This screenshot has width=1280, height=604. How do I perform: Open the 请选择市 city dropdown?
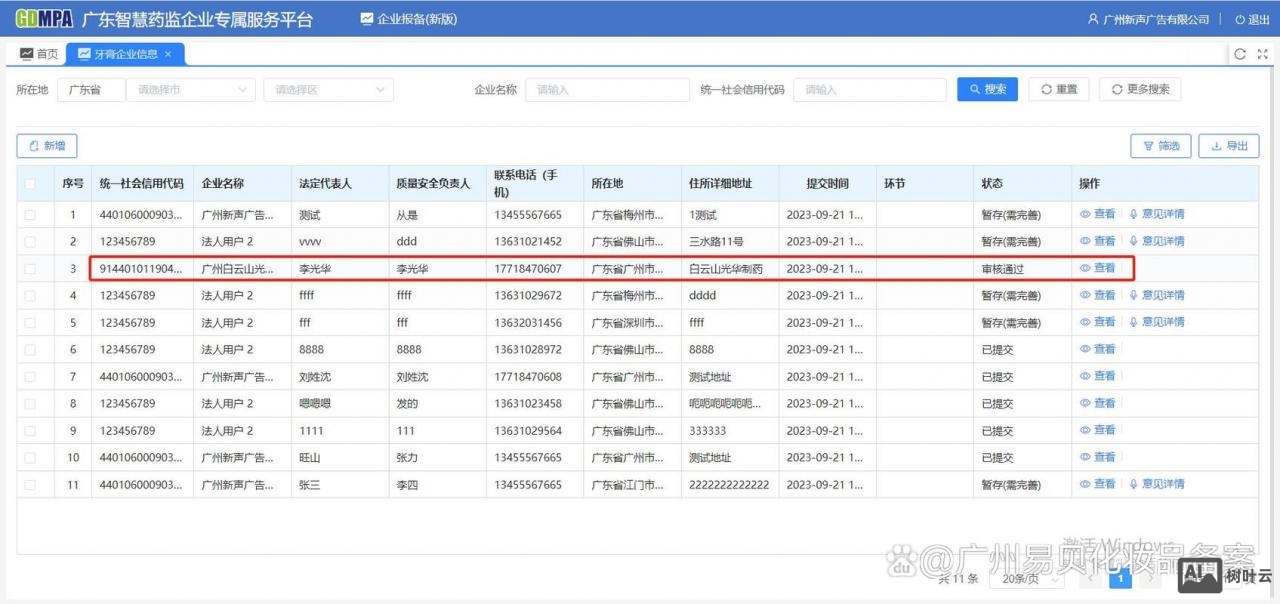[190, 89]
